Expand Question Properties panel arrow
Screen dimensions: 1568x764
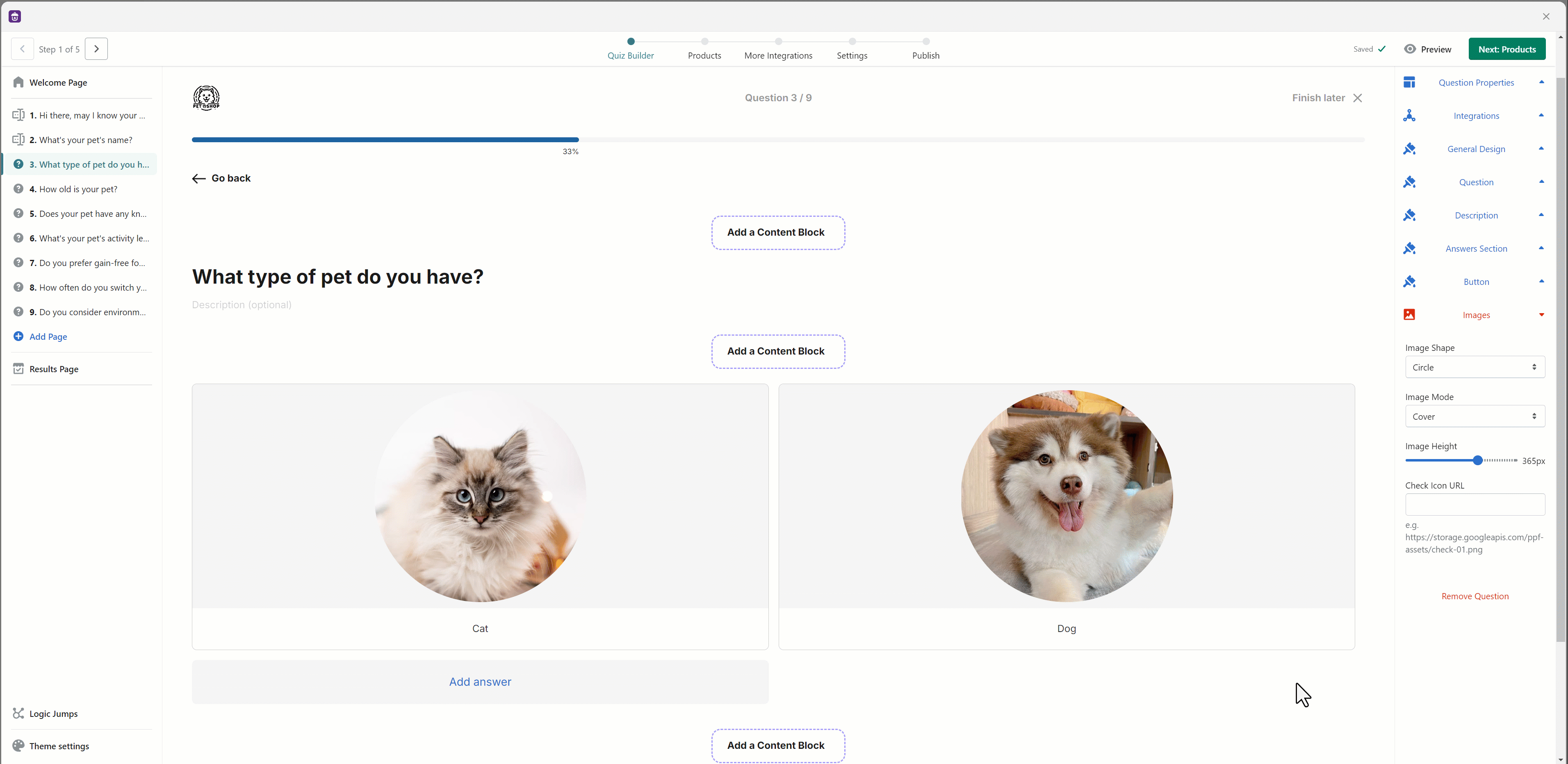click(x=1541, y=82)
